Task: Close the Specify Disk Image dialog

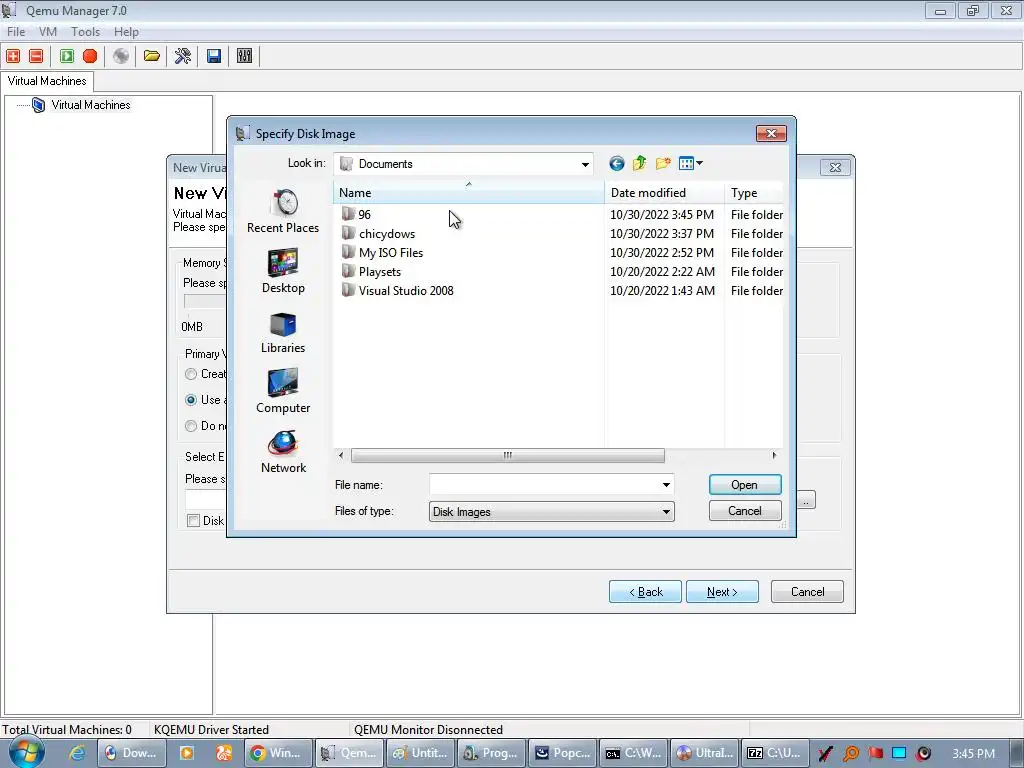Action: pos(771,133)
